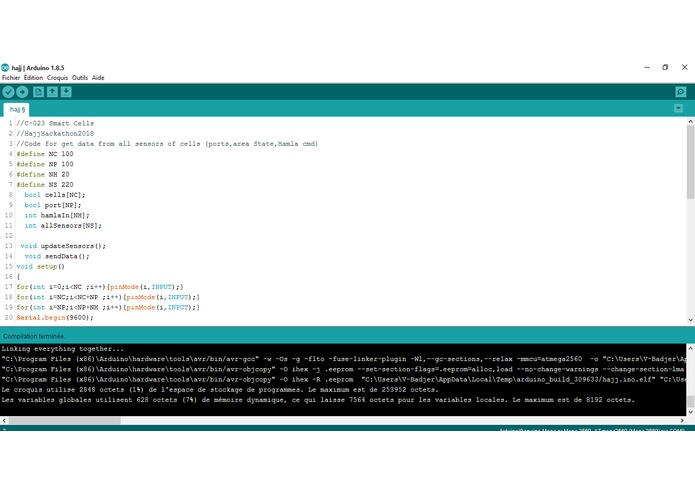This screenshot has width=695, height=494.
Task: Click the 'Compilation terminée.' status message
Action: (x=34, y=336)
